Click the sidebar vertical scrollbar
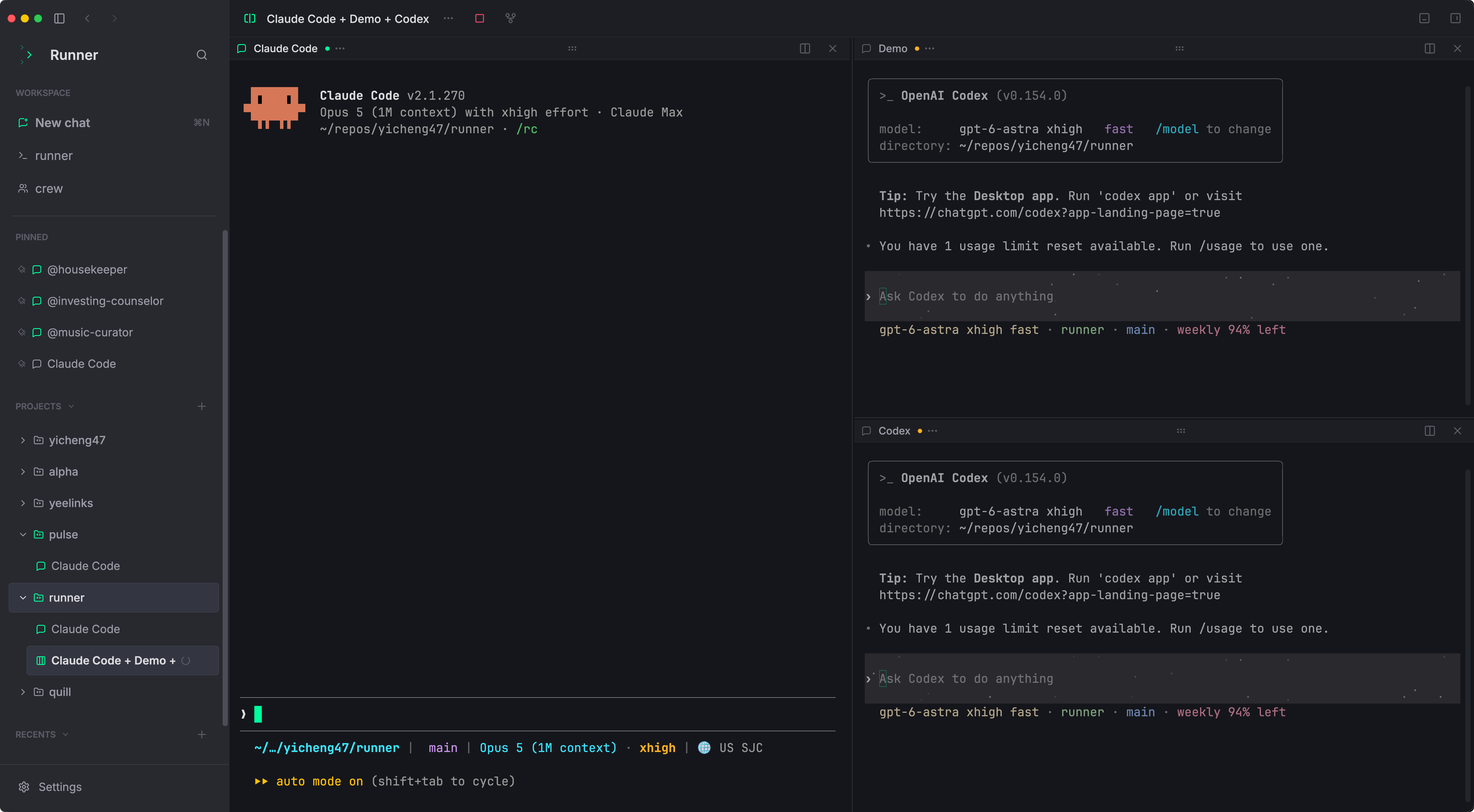Viewport: 1474px width, 812px height. 225,478
